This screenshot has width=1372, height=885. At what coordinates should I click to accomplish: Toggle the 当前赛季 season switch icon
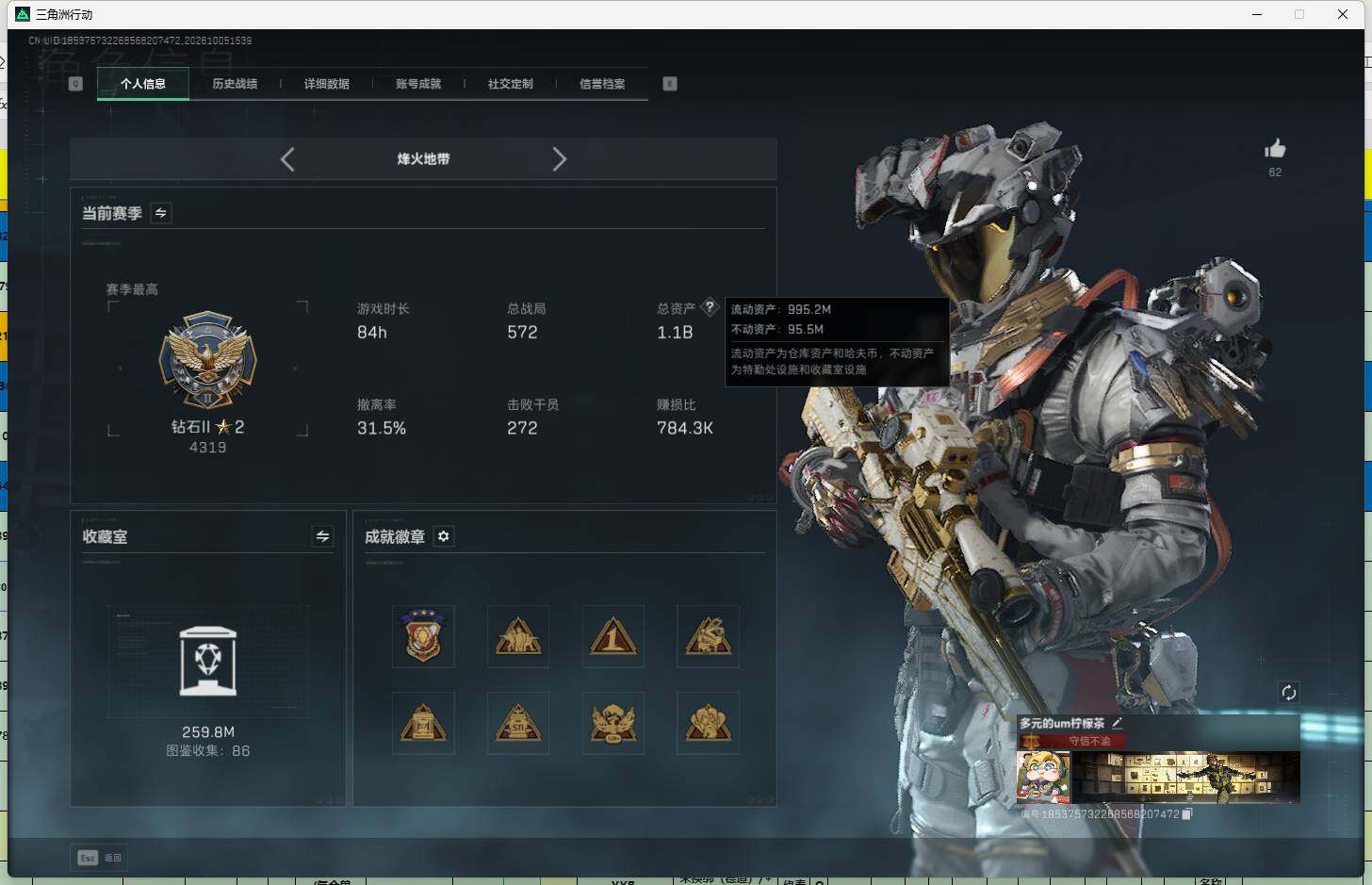[x=161, y=213]
